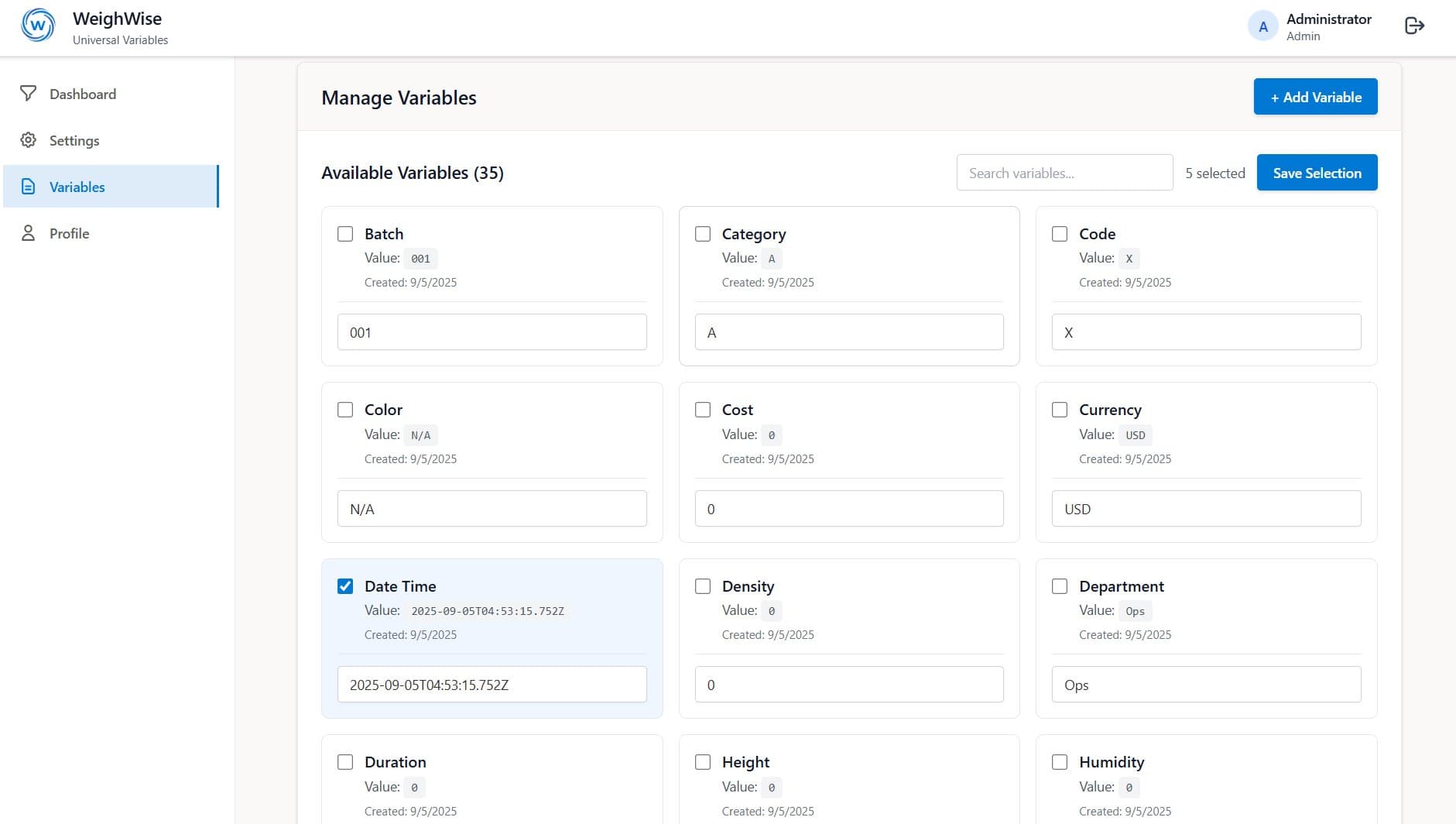Click the Batch value input field
Screen dimensions: 1456x824
coord(492,332)
